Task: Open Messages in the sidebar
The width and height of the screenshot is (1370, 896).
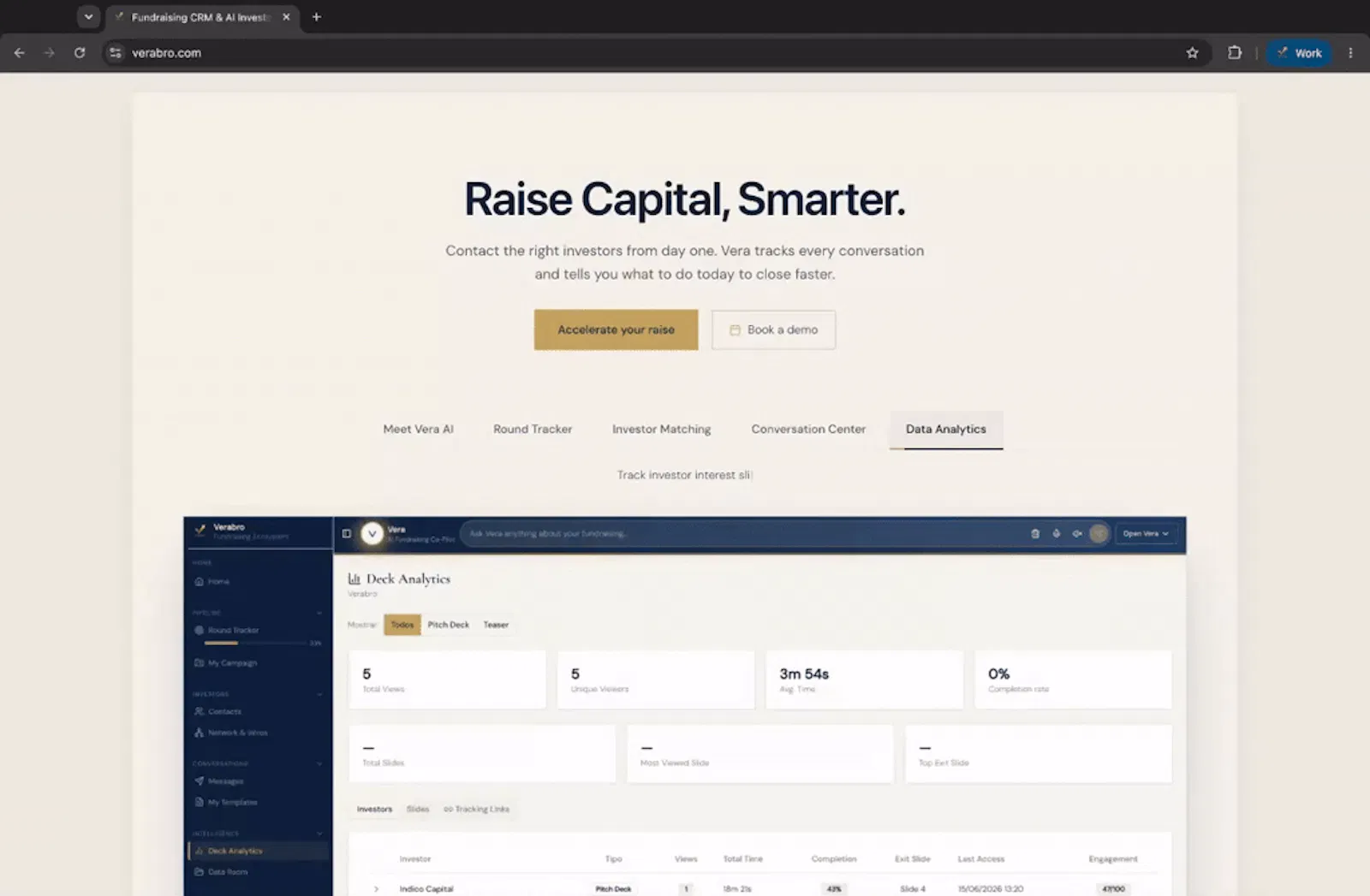Action: click(x=219, y=780)
